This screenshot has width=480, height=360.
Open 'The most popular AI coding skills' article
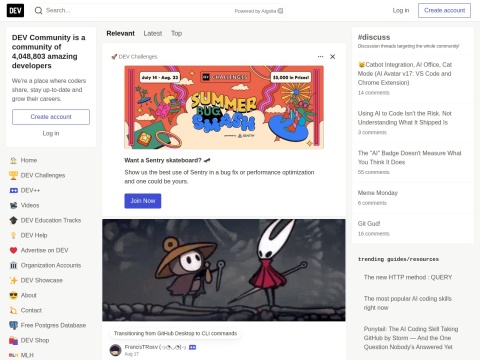tap(408, 303)
